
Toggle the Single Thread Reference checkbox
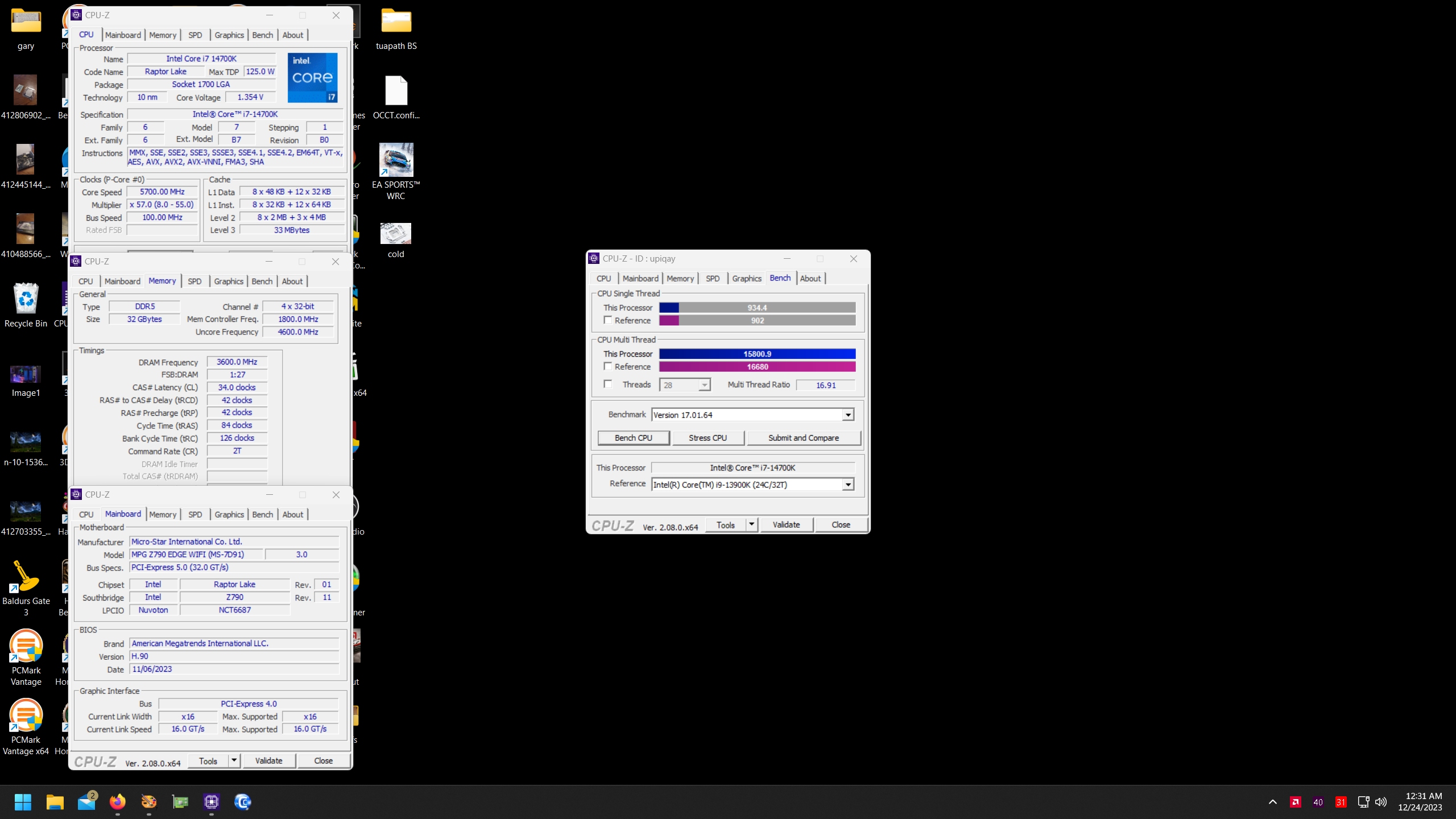point(607,320)
